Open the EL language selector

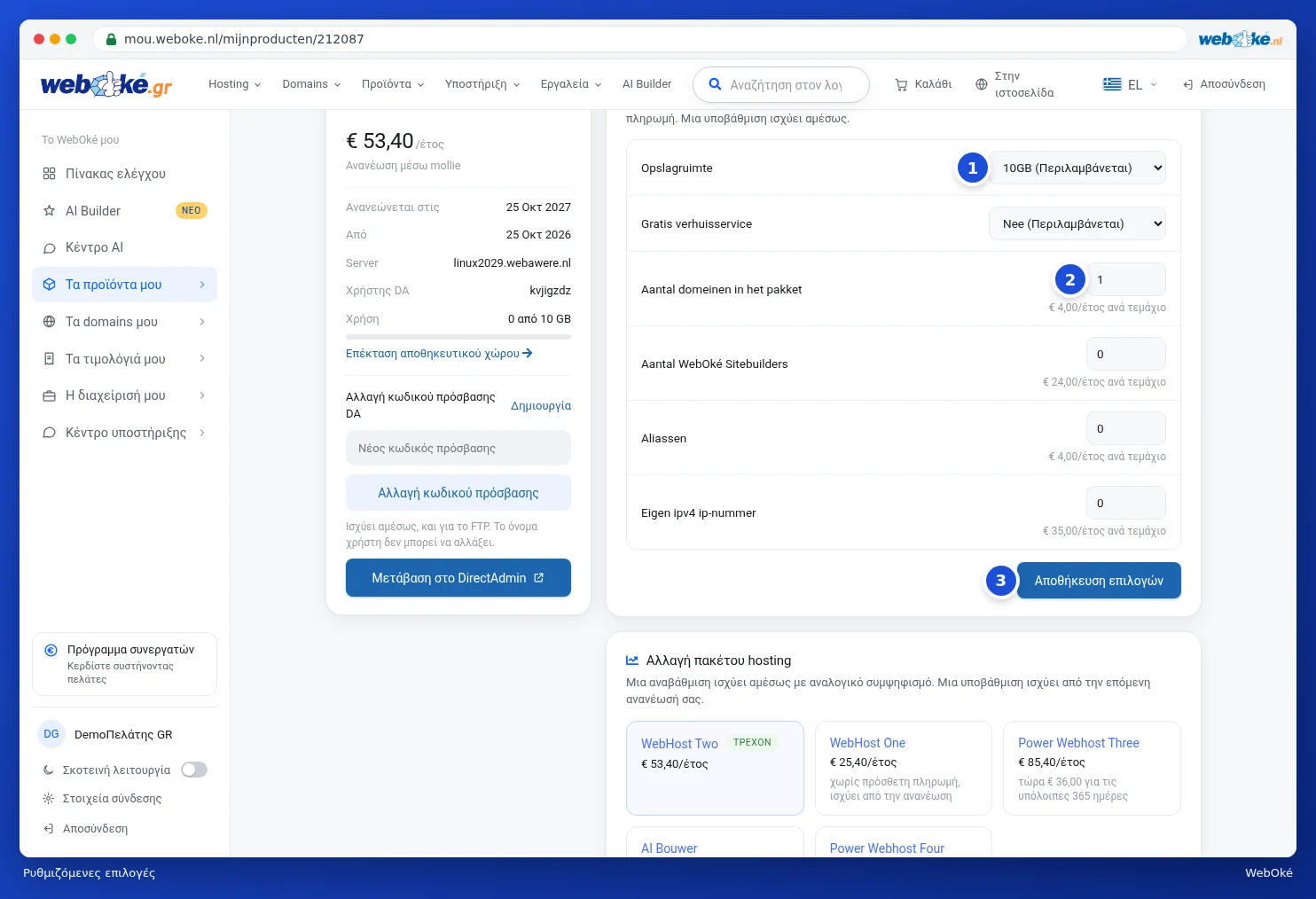(x=1130, y=84)
